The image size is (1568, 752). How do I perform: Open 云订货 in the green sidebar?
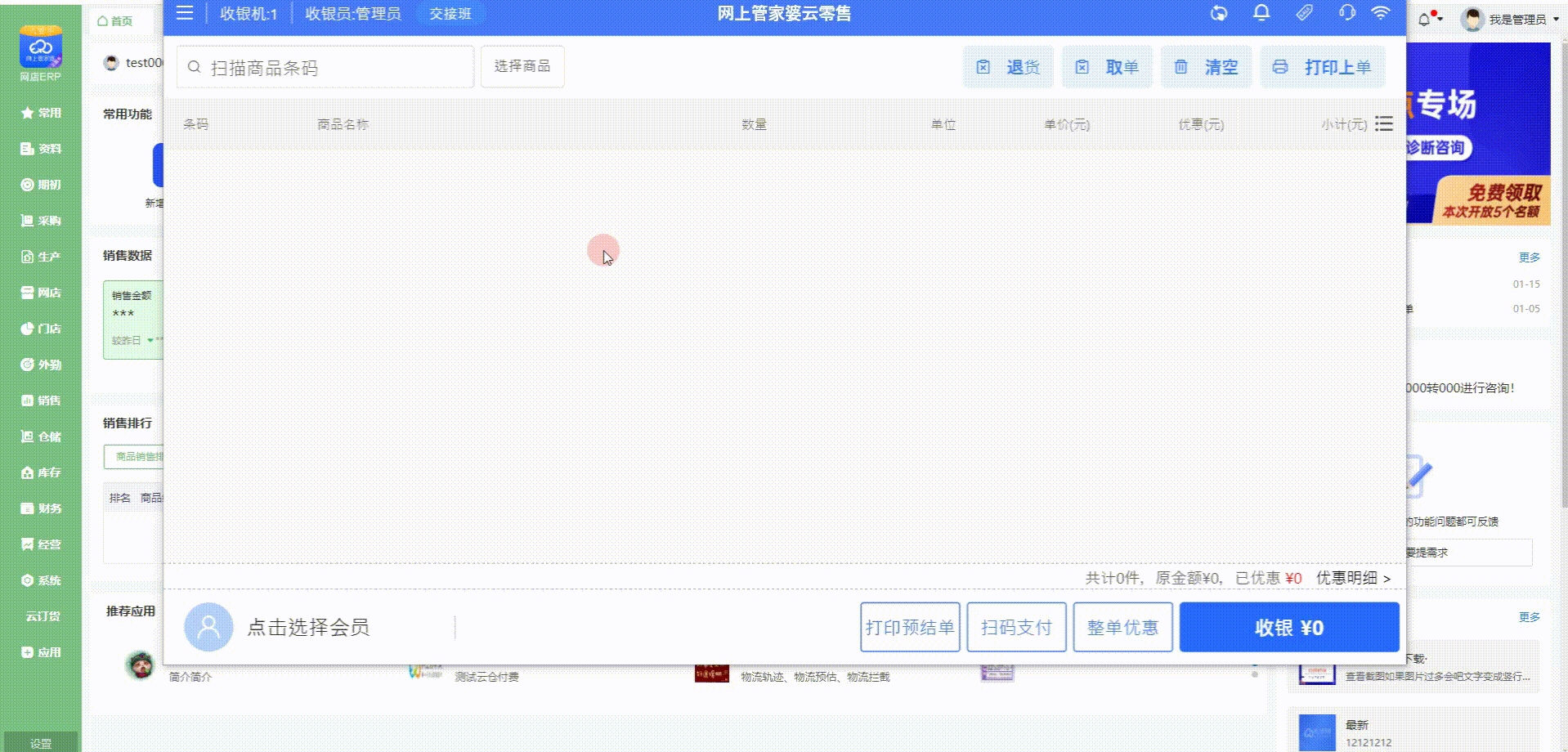pyautogui.click(x=43, y=616)
